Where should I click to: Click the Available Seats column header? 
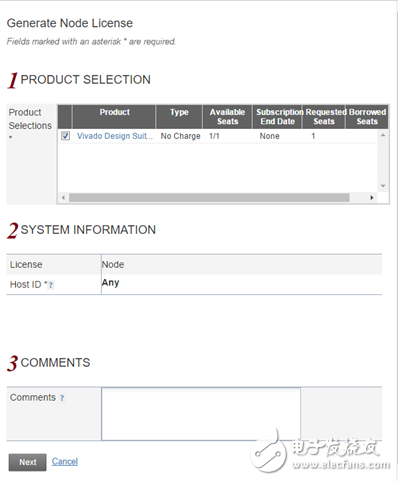tap(227, 117)
